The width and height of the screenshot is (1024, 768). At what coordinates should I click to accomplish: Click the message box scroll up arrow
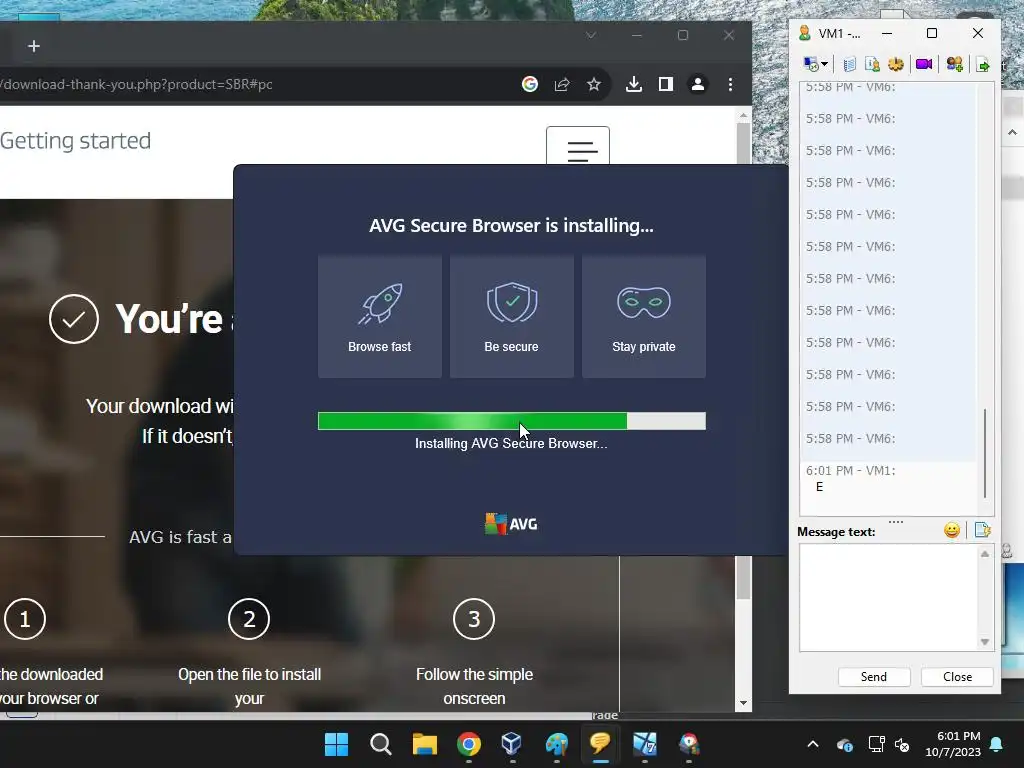[985, 554]
